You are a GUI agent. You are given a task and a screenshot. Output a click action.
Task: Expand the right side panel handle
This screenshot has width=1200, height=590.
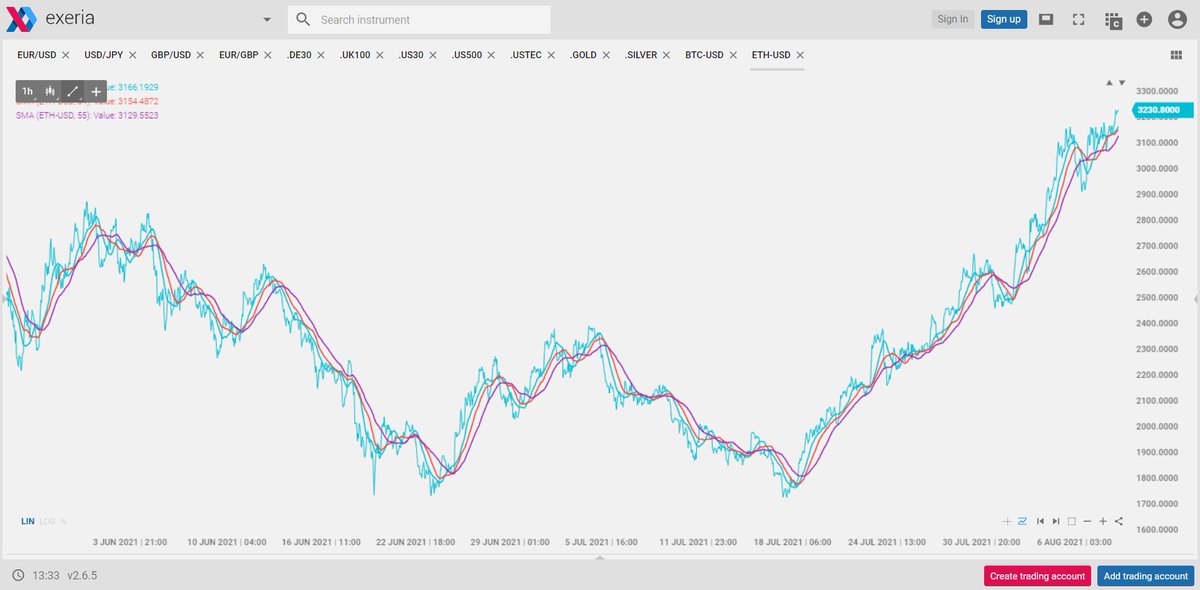[x=1196, y=298]
